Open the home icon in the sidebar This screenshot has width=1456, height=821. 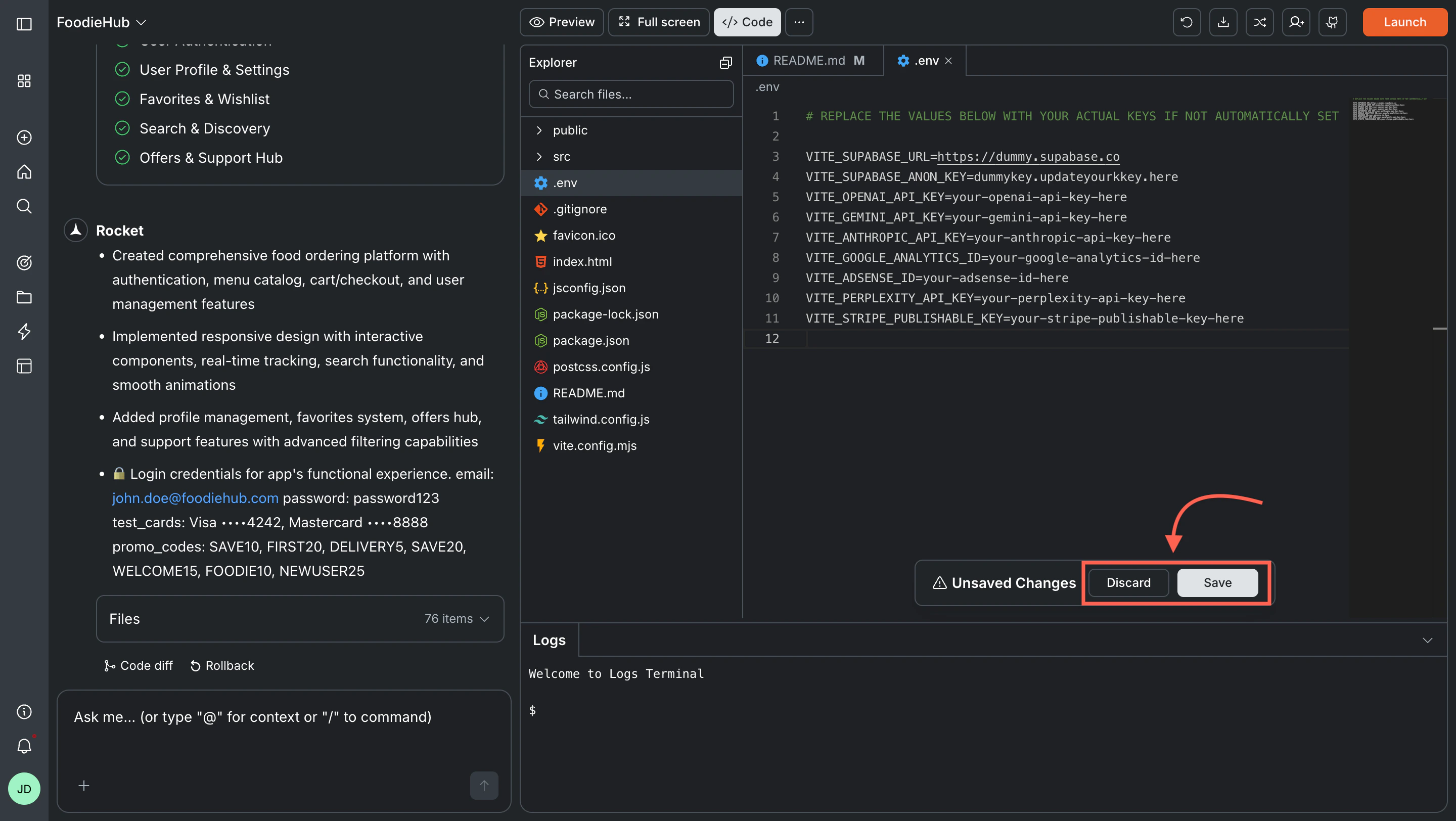24,171
